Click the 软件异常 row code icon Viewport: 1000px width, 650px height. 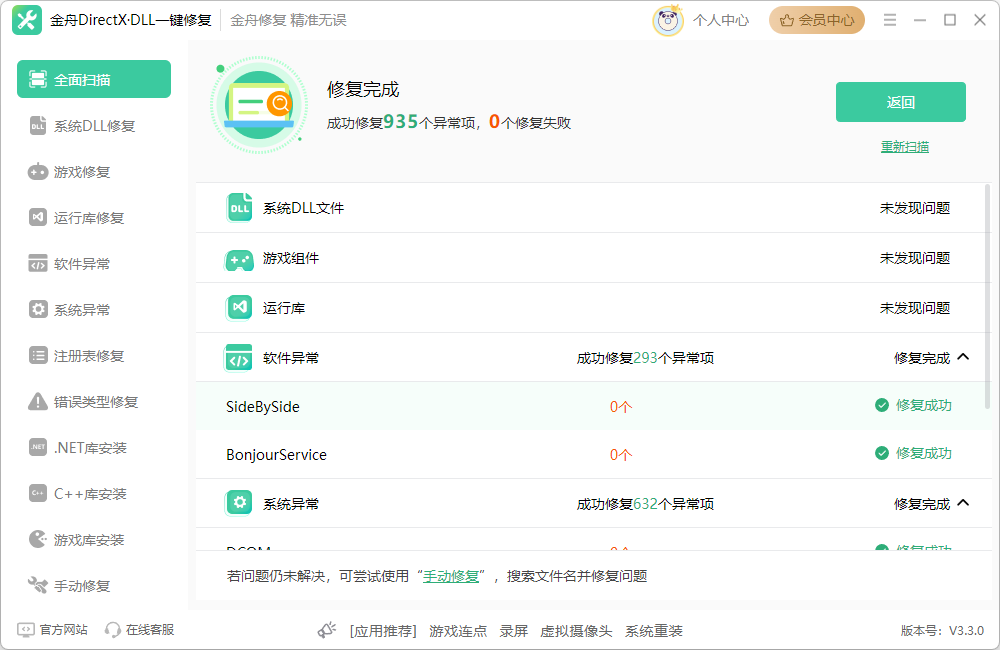tap(239, 358)
